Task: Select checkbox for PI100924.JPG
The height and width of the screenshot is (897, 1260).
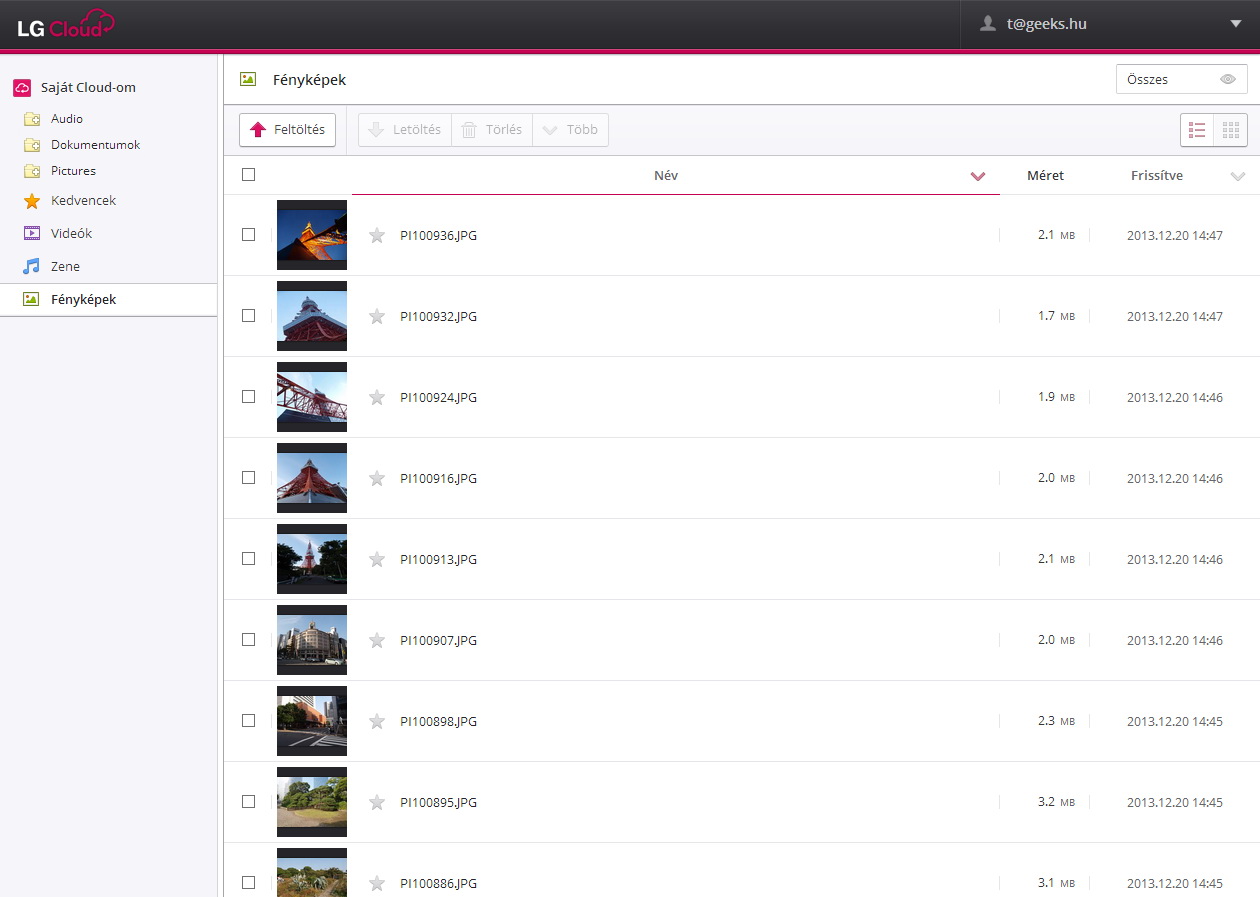Action: click(248, 397)
